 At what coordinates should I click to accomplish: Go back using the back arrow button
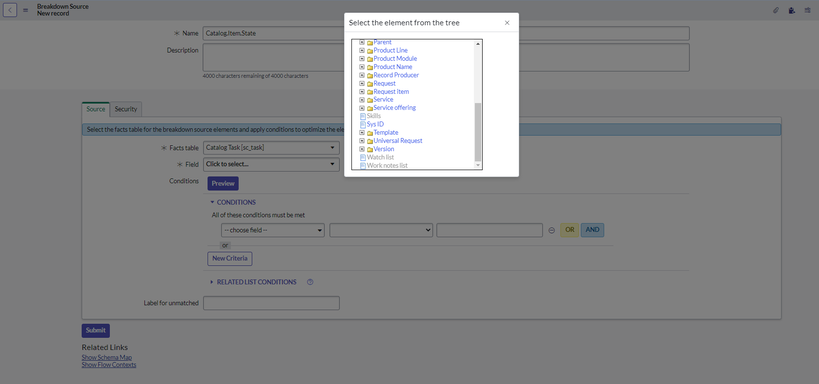(10, 10)
